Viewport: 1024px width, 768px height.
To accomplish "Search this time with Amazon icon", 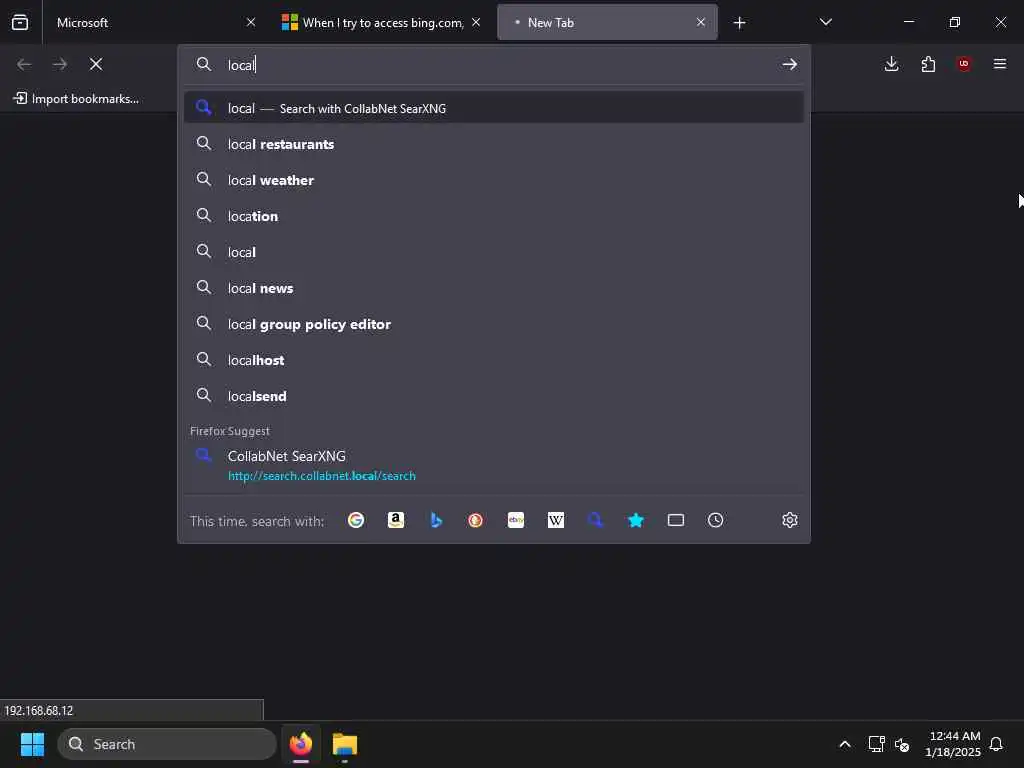I will (396, 520).
